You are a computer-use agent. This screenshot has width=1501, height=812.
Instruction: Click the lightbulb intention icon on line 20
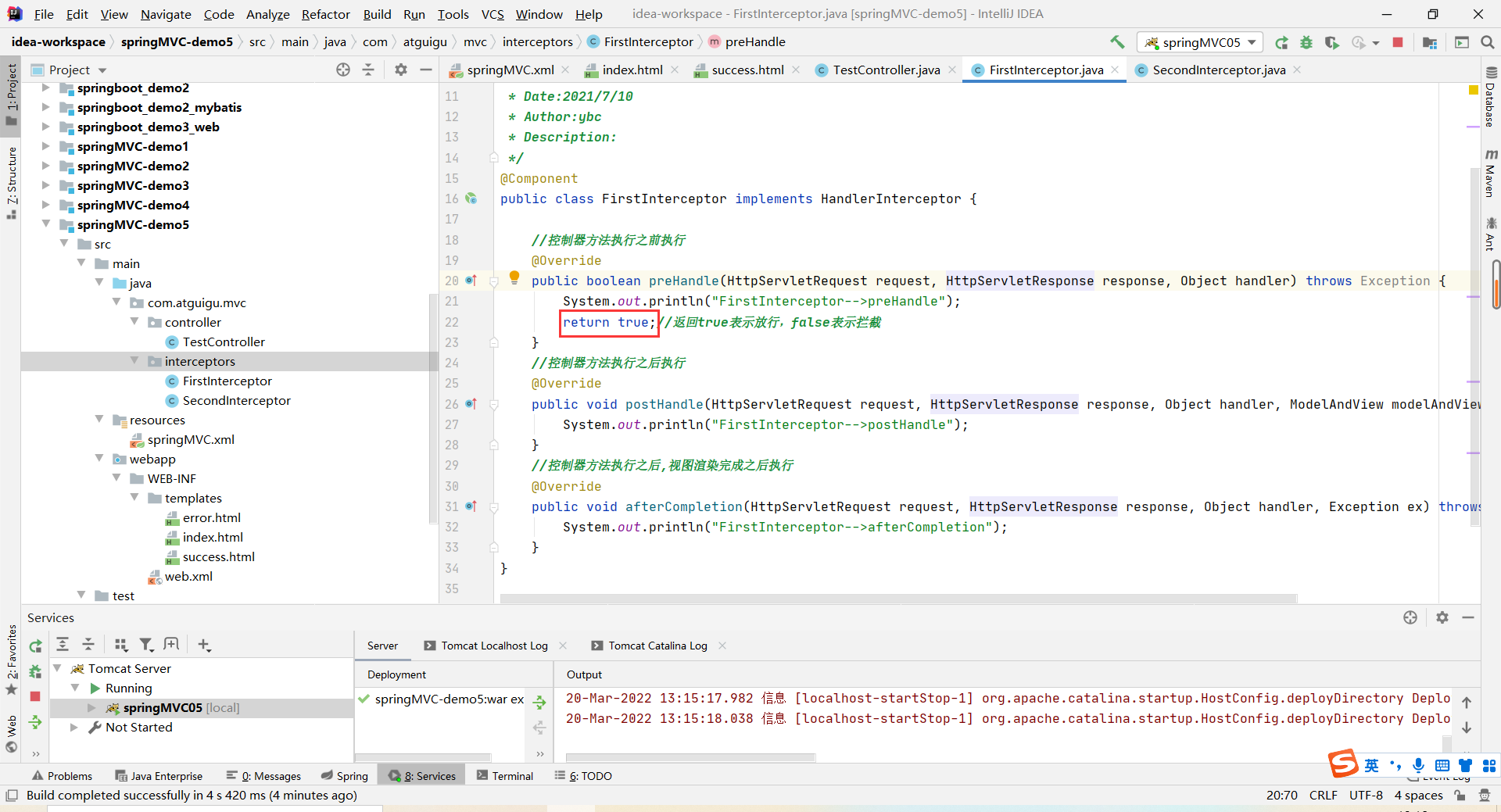[x=514, y=277]
